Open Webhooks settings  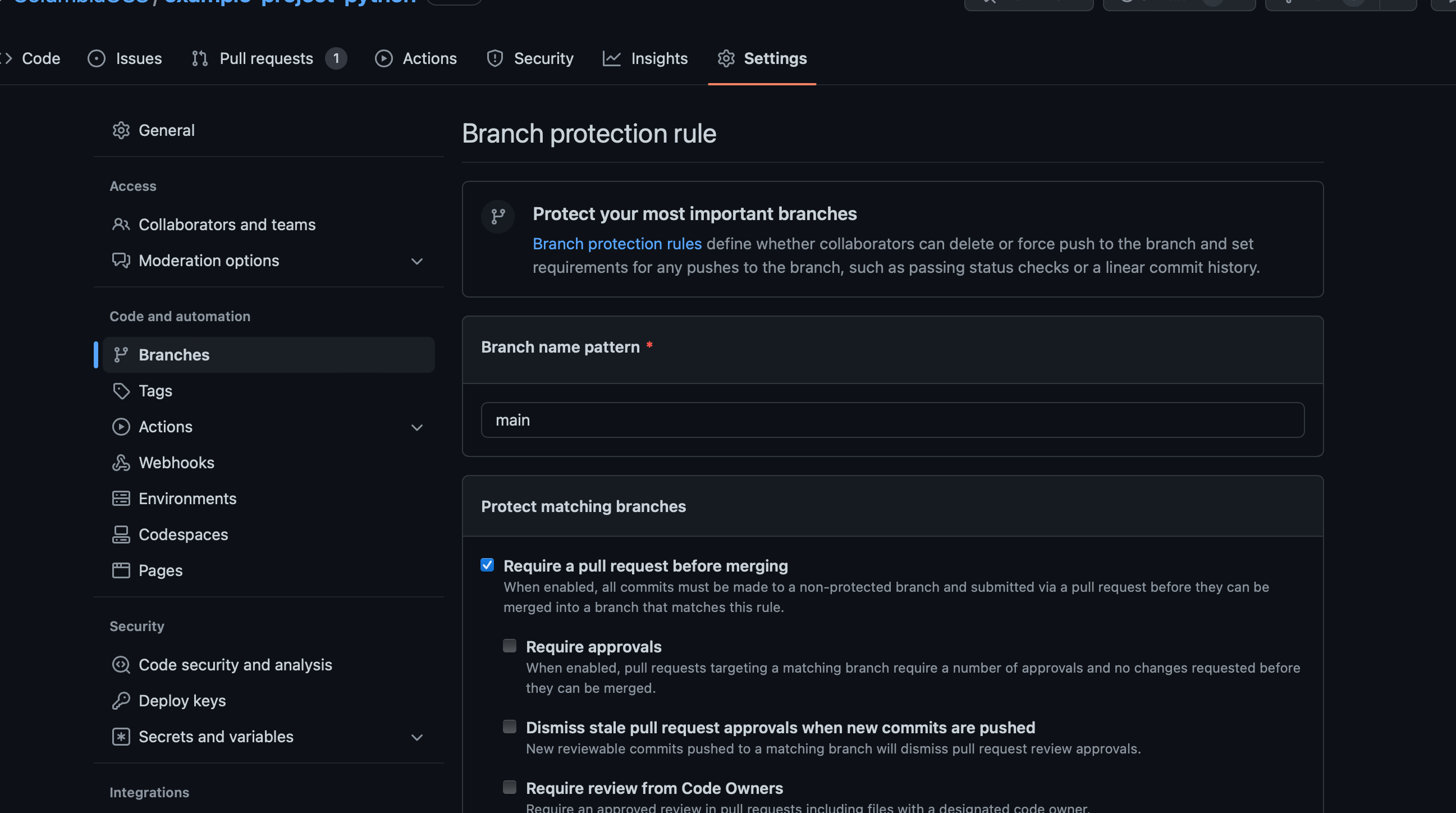268,463
